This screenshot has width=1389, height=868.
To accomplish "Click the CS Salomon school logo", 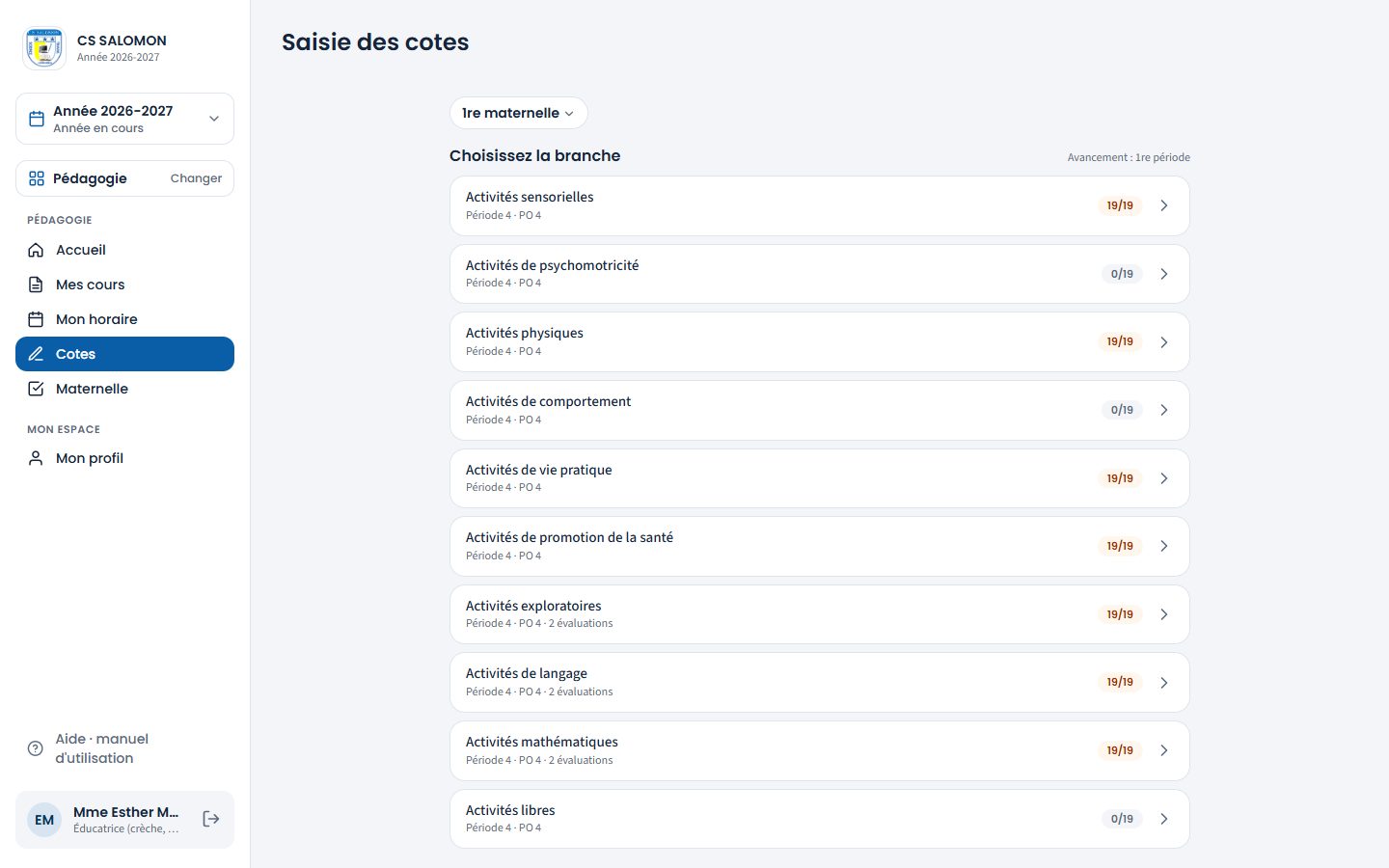I will pyautogui.click(x=44, y=48).
